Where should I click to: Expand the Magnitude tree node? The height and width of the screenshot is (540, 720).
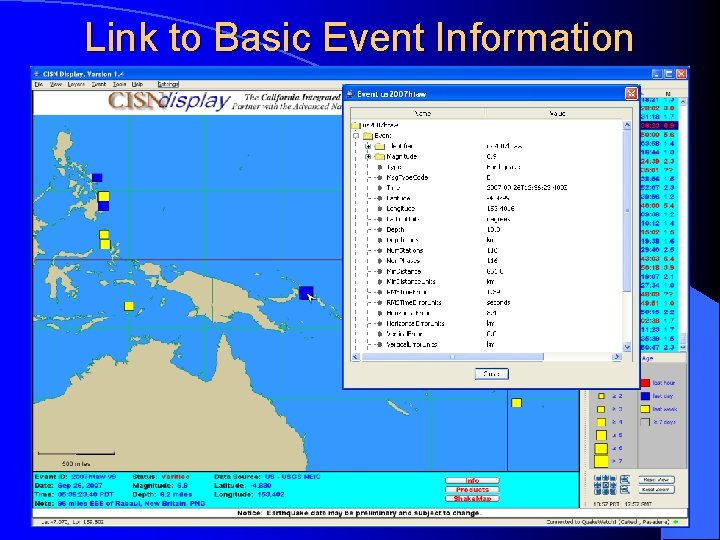[x=368, y=157]
